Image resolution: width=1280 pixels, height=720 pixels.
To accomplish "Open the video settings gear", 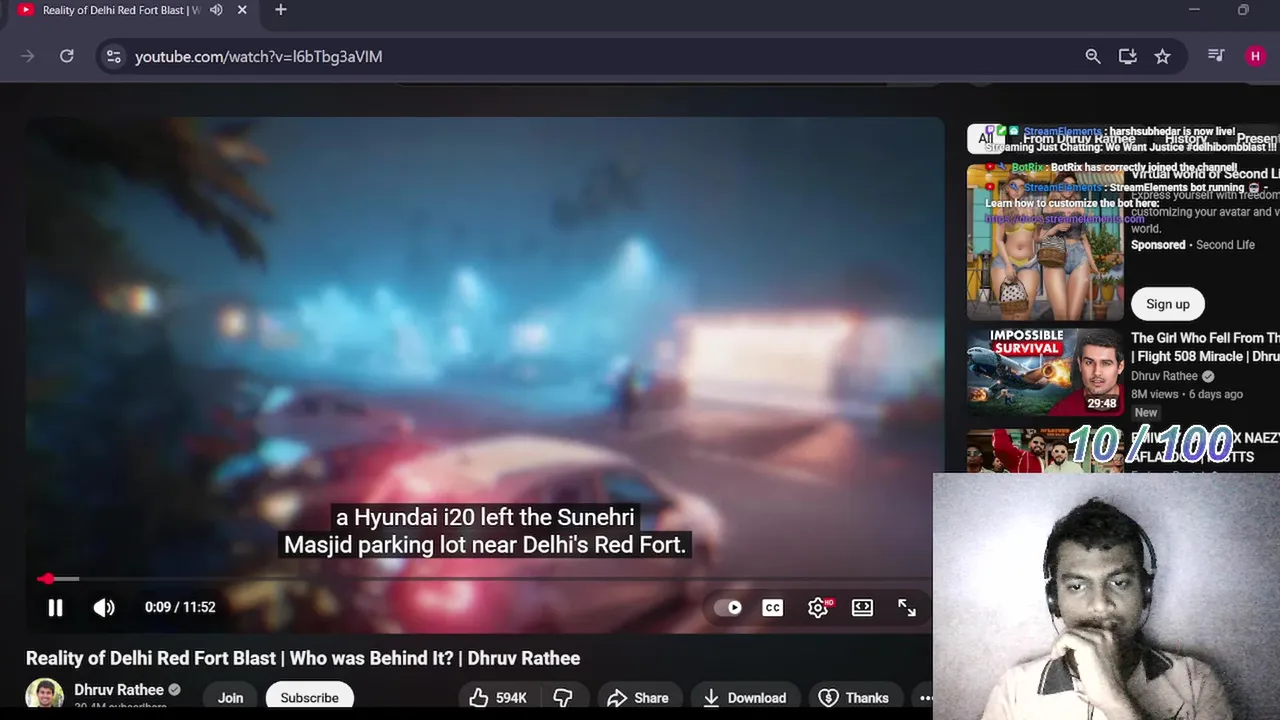I will [x=818, y=607].
